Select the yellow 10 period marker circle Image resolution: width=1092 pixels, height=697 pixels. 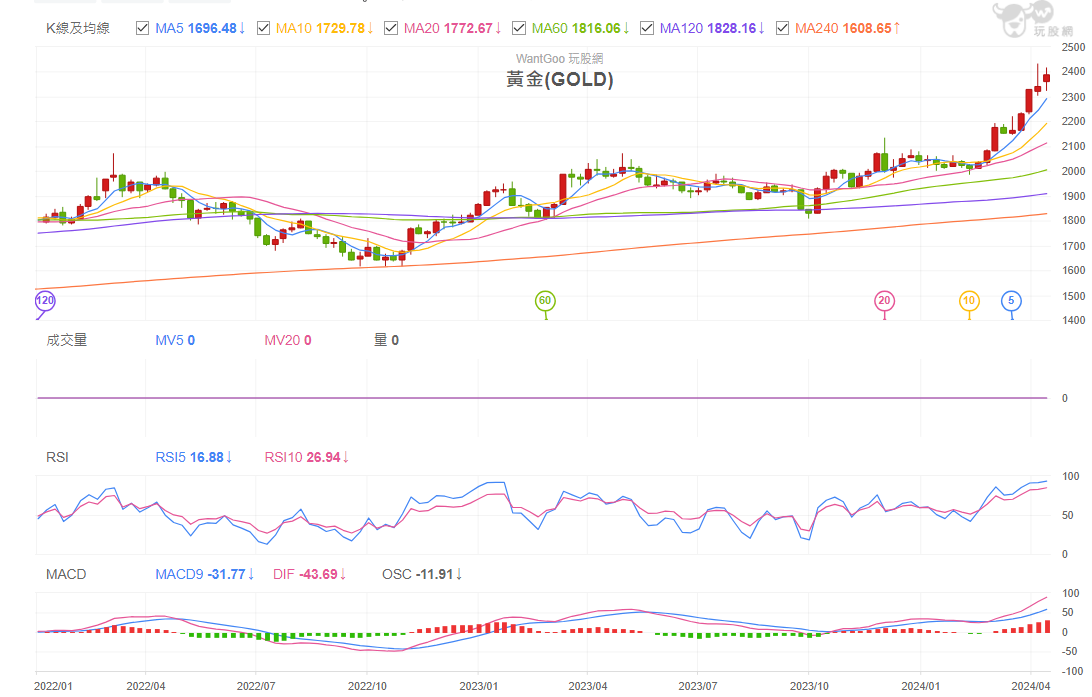969,300
